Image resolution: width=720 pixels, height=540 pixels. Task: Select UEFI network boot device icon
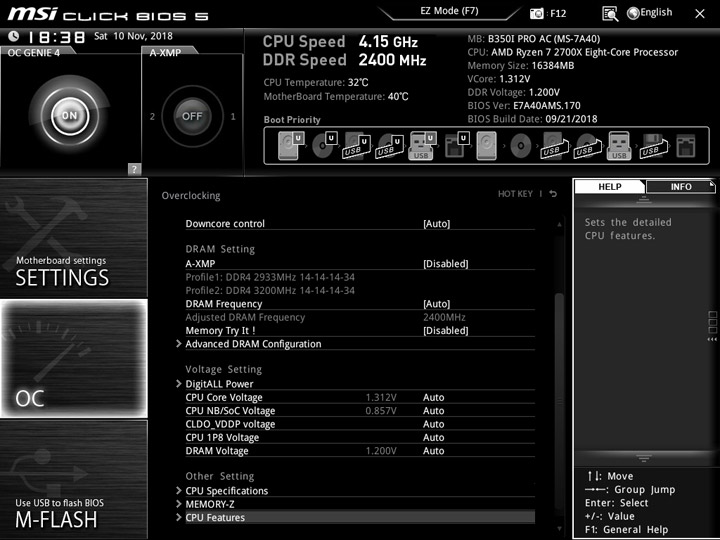[x=456, y=146]
